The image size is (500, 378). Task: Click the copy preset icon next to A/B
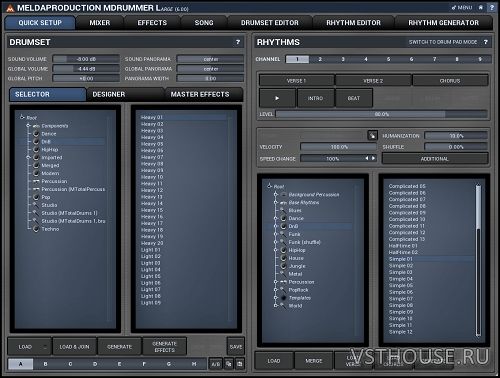click(229, 364)
